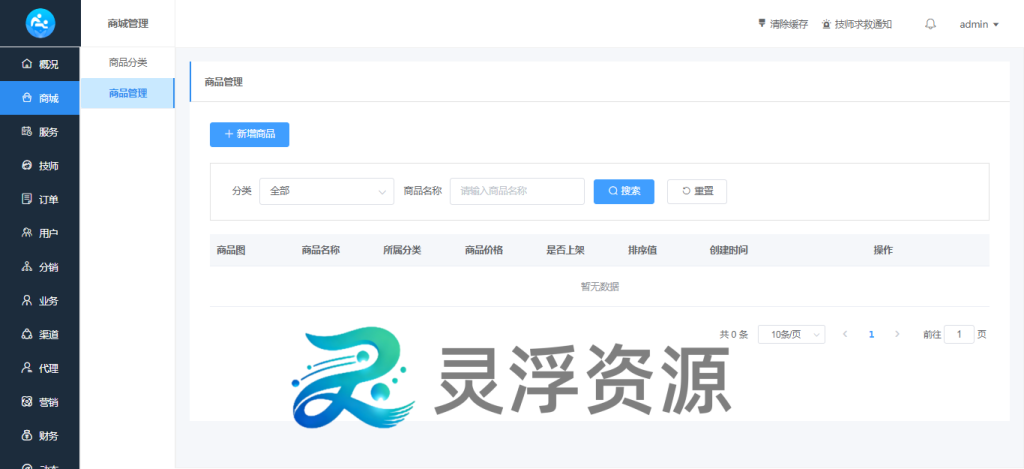
Task: Click the 分销 distribution tree icon
Action: point(27,267)
